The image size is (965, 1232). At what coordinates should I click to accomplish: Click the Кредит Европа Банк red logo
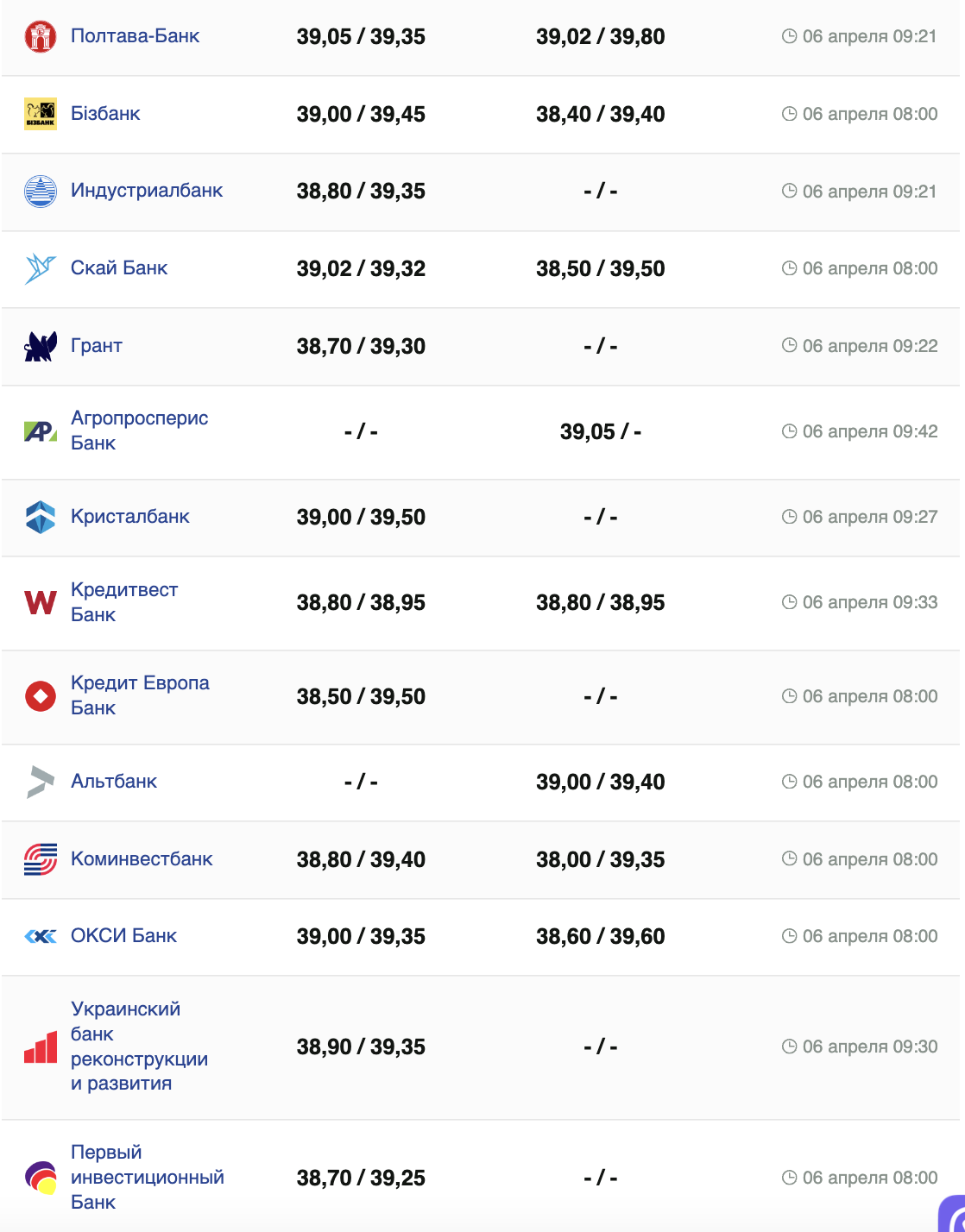[x=40, y=696]
